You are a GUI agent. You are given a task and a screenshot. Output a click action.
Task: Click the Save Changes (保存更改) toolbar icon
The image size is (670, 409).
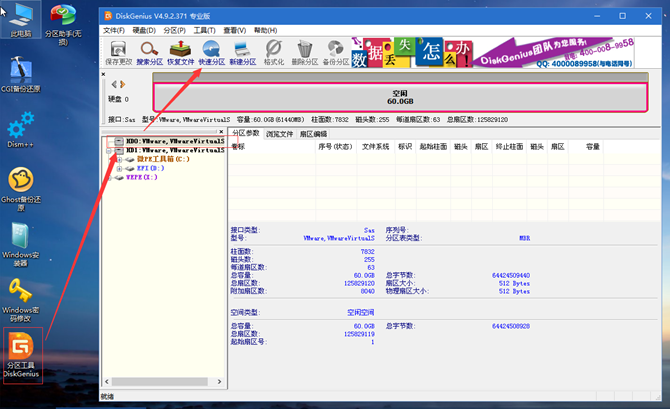point(118,53)
